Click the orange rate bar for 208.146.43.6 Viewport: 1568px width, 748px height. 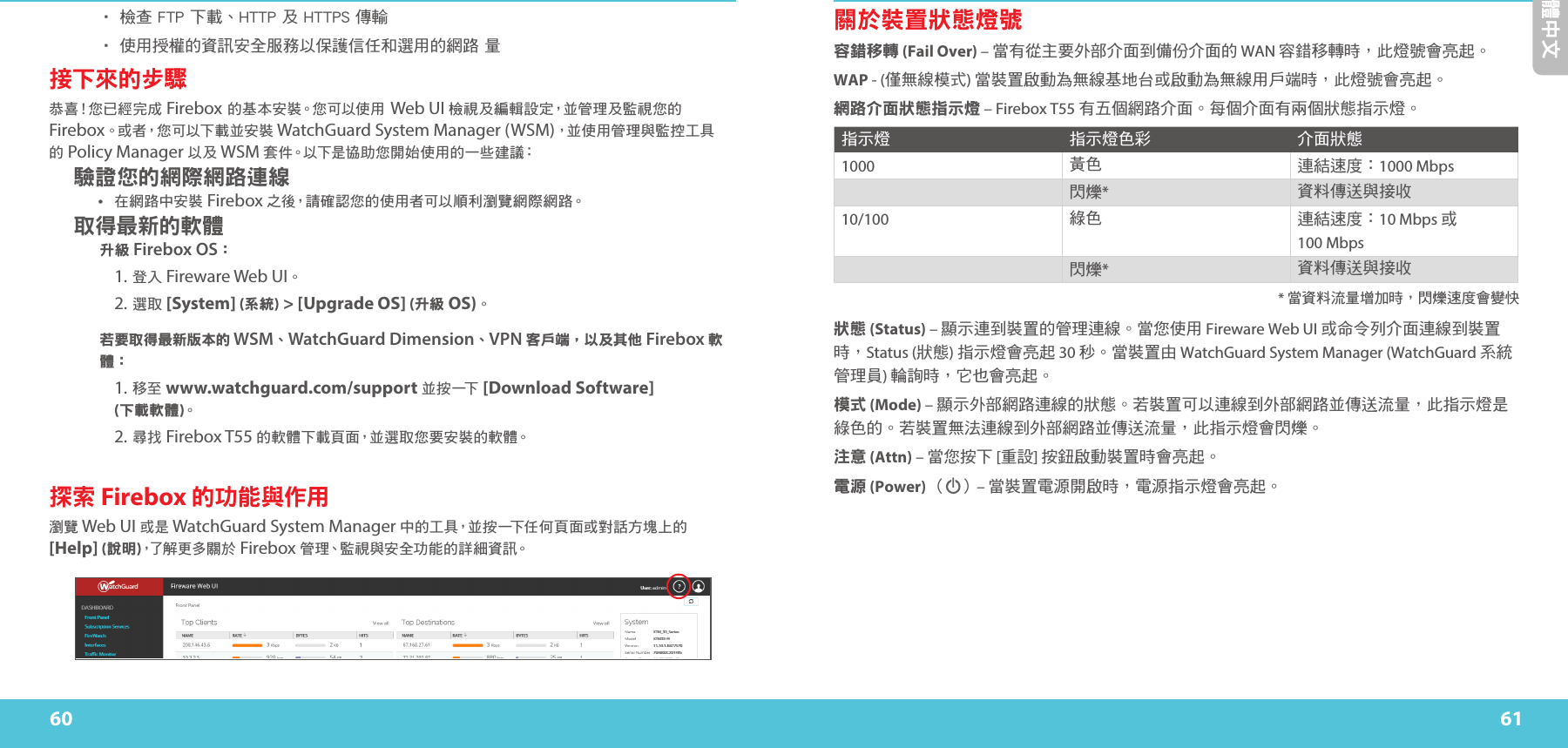pyautogui.click(x=247, y=645)
